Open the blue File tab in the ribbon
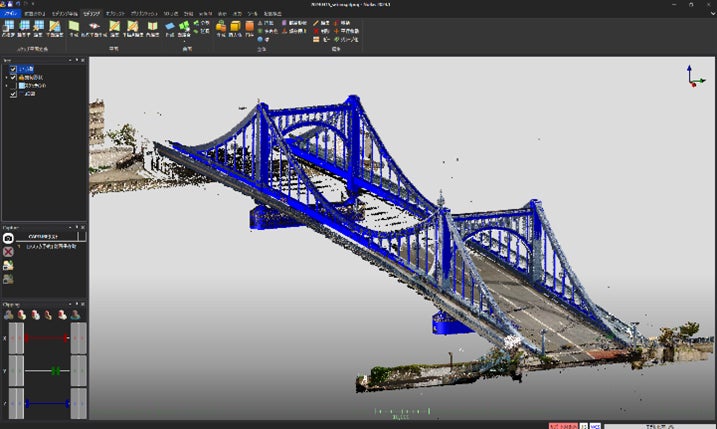717x429 pixels. pyautogui.click(x=9, y=15)
